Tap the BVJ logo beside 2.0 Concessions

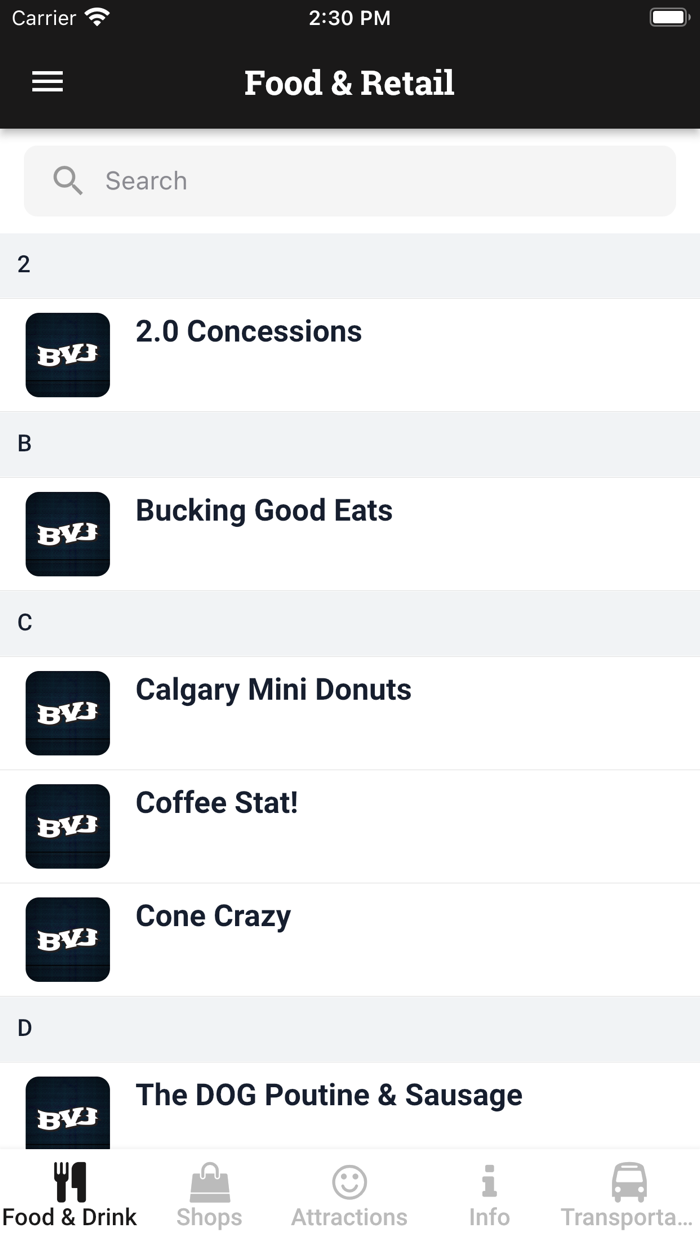(x=67, y=354)
